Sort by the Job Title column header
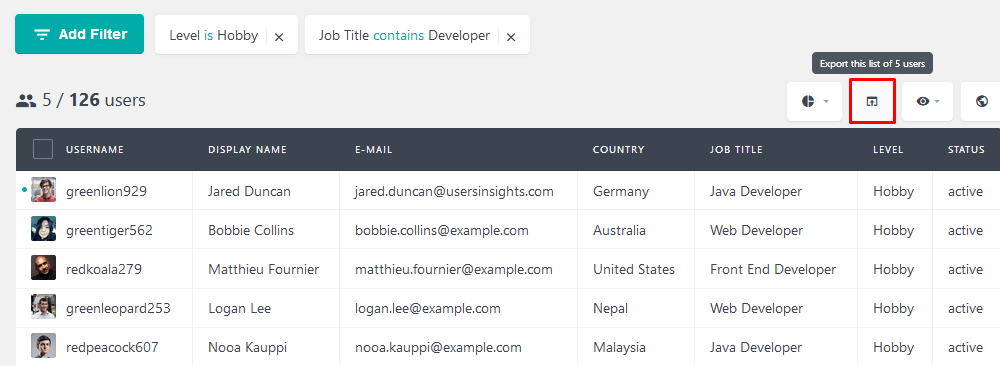 point(736,150)
